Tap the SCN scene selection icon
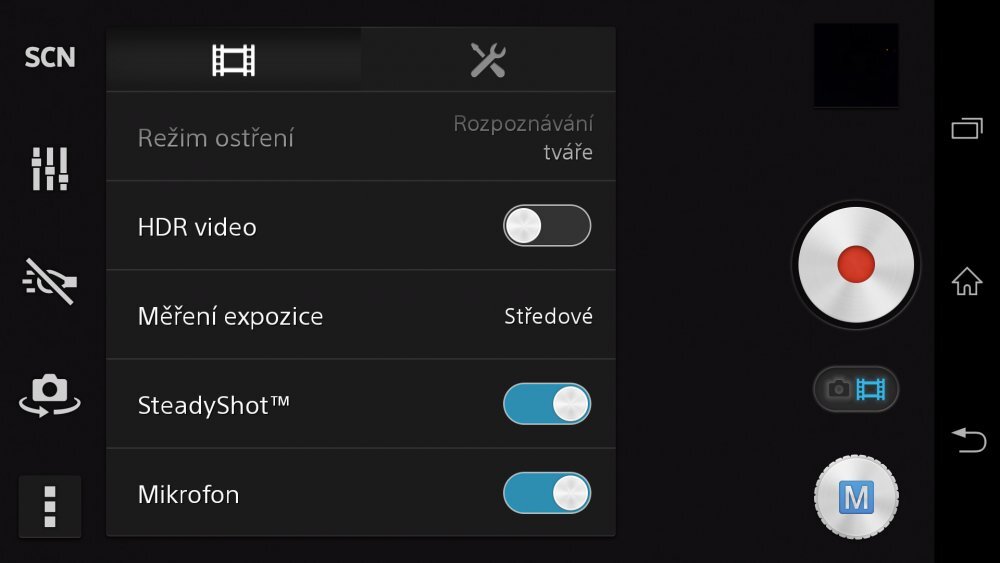 click(50, 58)
